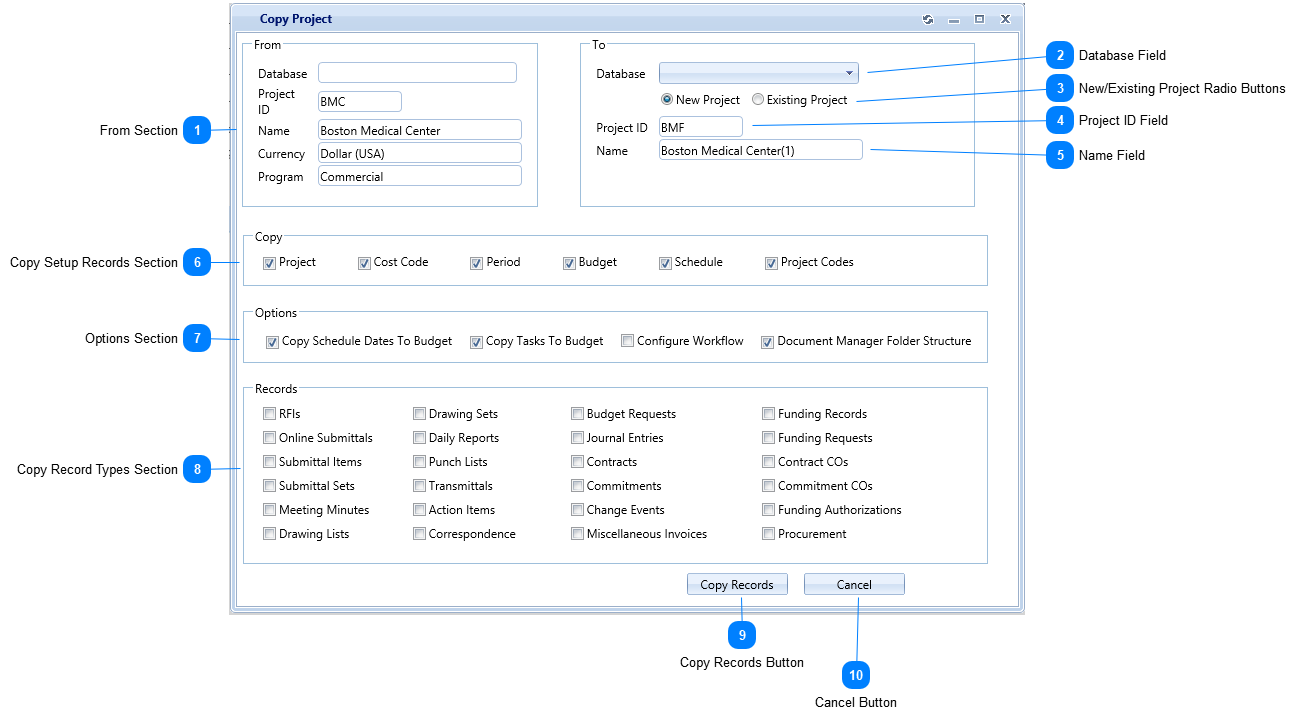Viewport: 1296px width, 720px height.
Task: Check the Commitments checkbox
Action: (578, 486)
